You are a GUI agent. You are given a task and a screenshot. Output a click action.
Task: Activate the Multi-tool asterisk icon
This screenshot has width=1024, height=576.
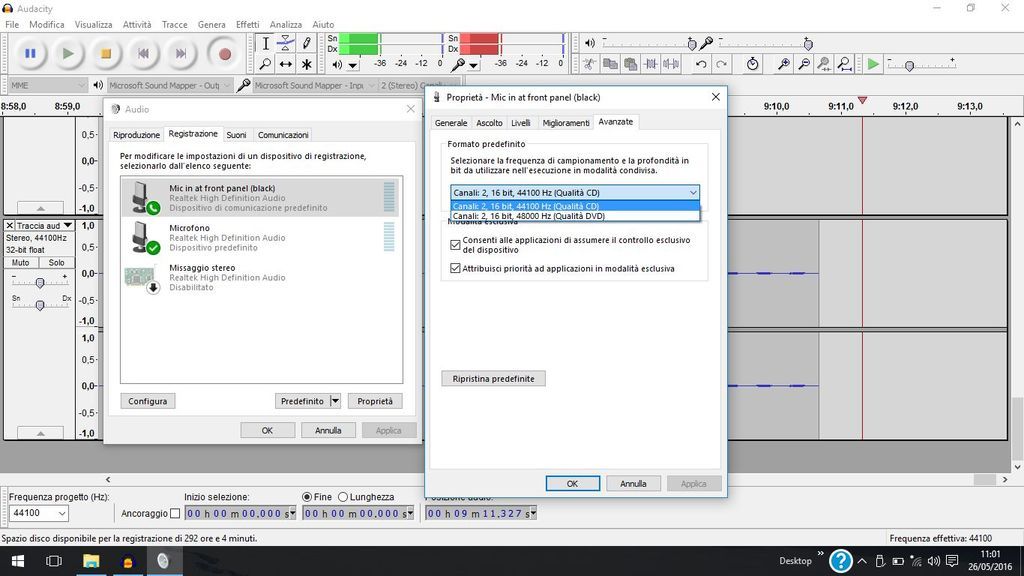point(307,64)
